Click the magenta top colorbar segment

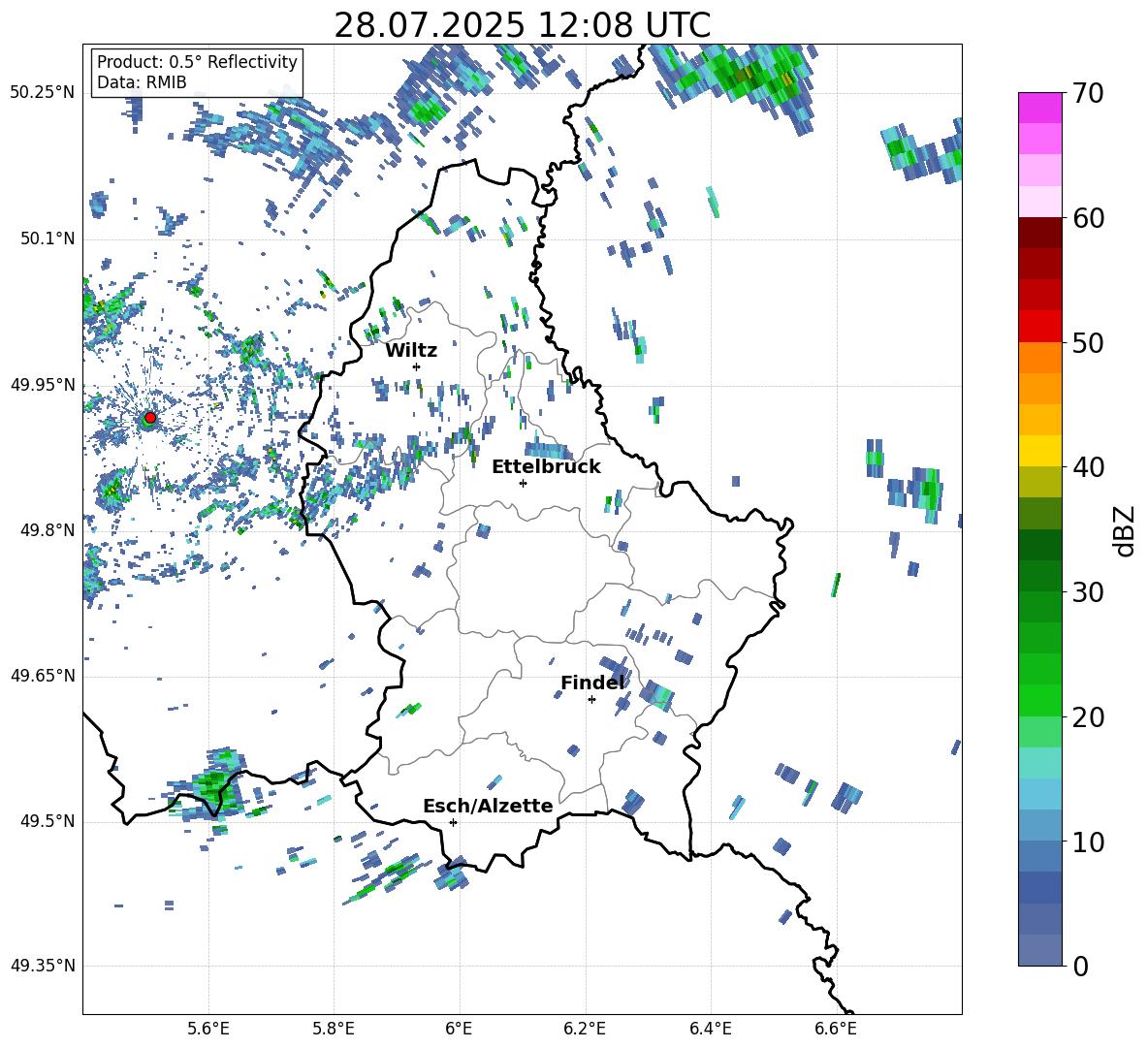click(x=1039, y=108)
